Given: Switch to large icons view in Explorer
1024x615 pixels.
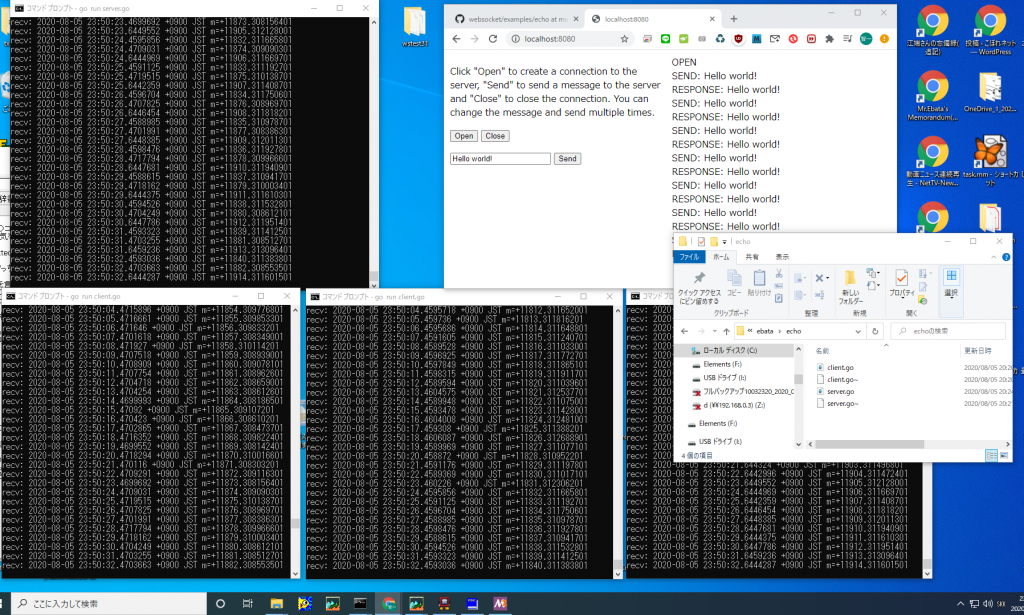Looking at the screenshot, I should point(1004,455).
